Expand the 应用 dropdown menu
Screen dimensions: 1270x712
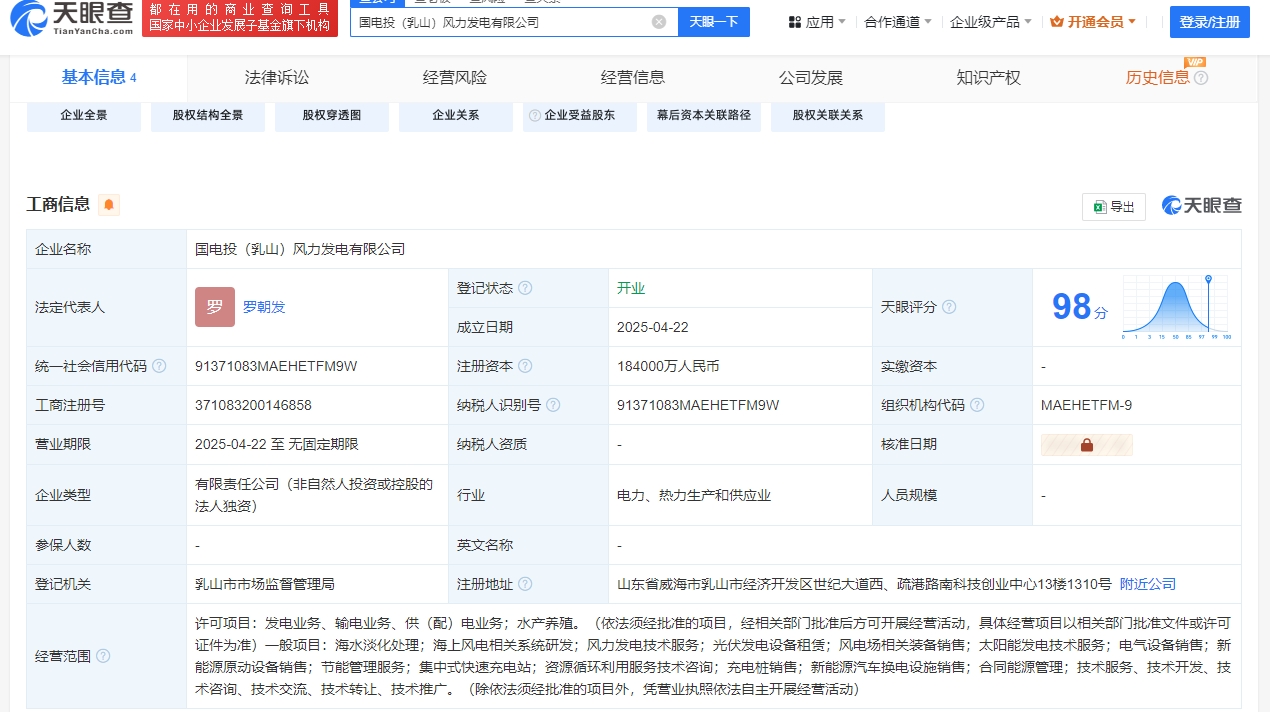pos(817,22)
